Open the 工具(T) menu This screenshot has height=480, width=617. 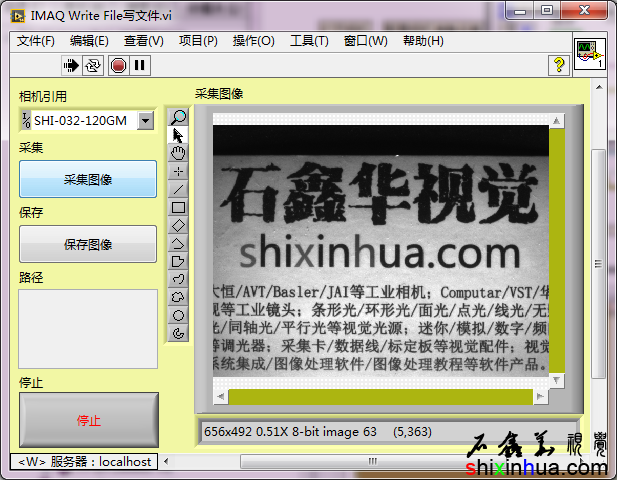(x=309, y=41)
